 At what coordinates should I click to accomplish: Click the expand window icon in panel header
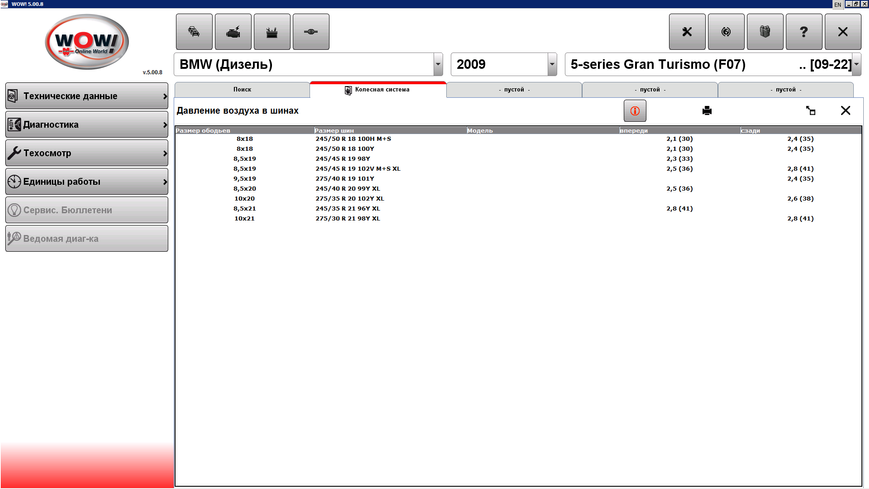(810, 111)
